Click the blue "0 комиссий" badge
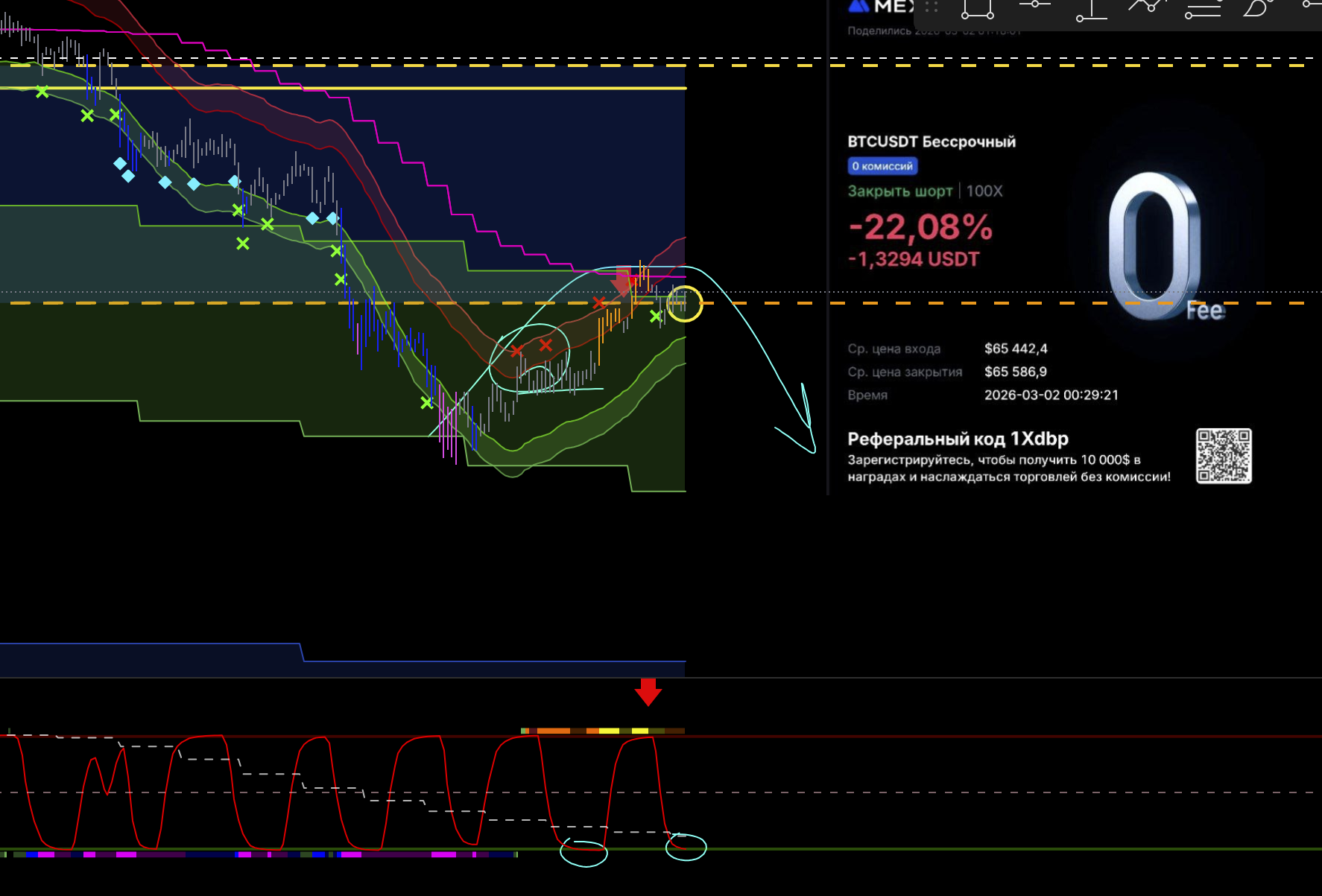 click(x=882, y=166)
